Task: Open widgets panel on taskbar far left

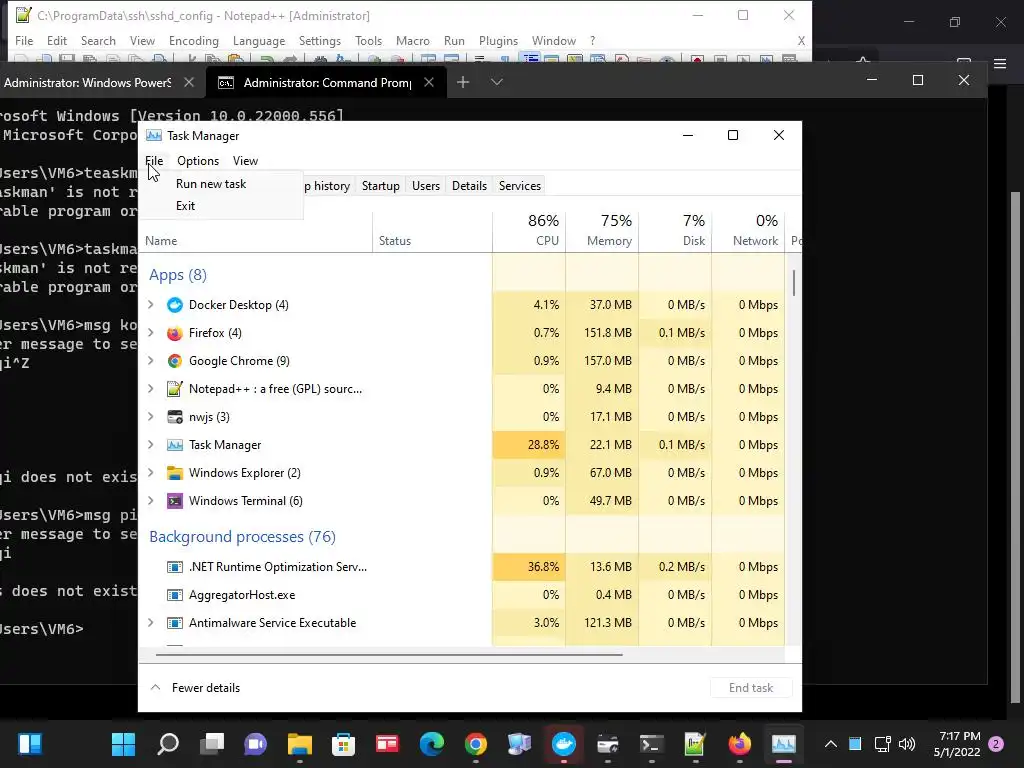Action: (30, 744)
